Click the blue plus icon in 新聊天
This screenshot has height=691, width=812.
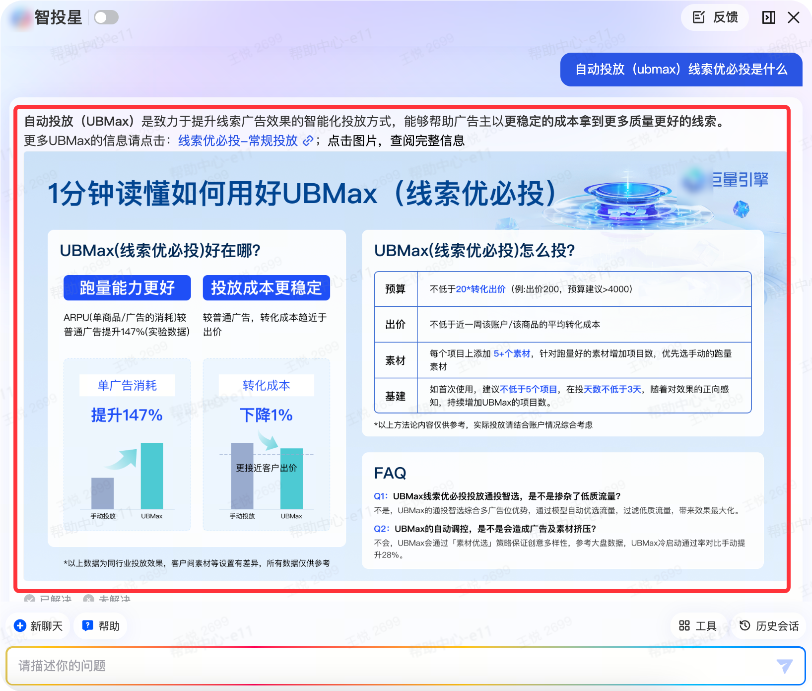(20, 626)
